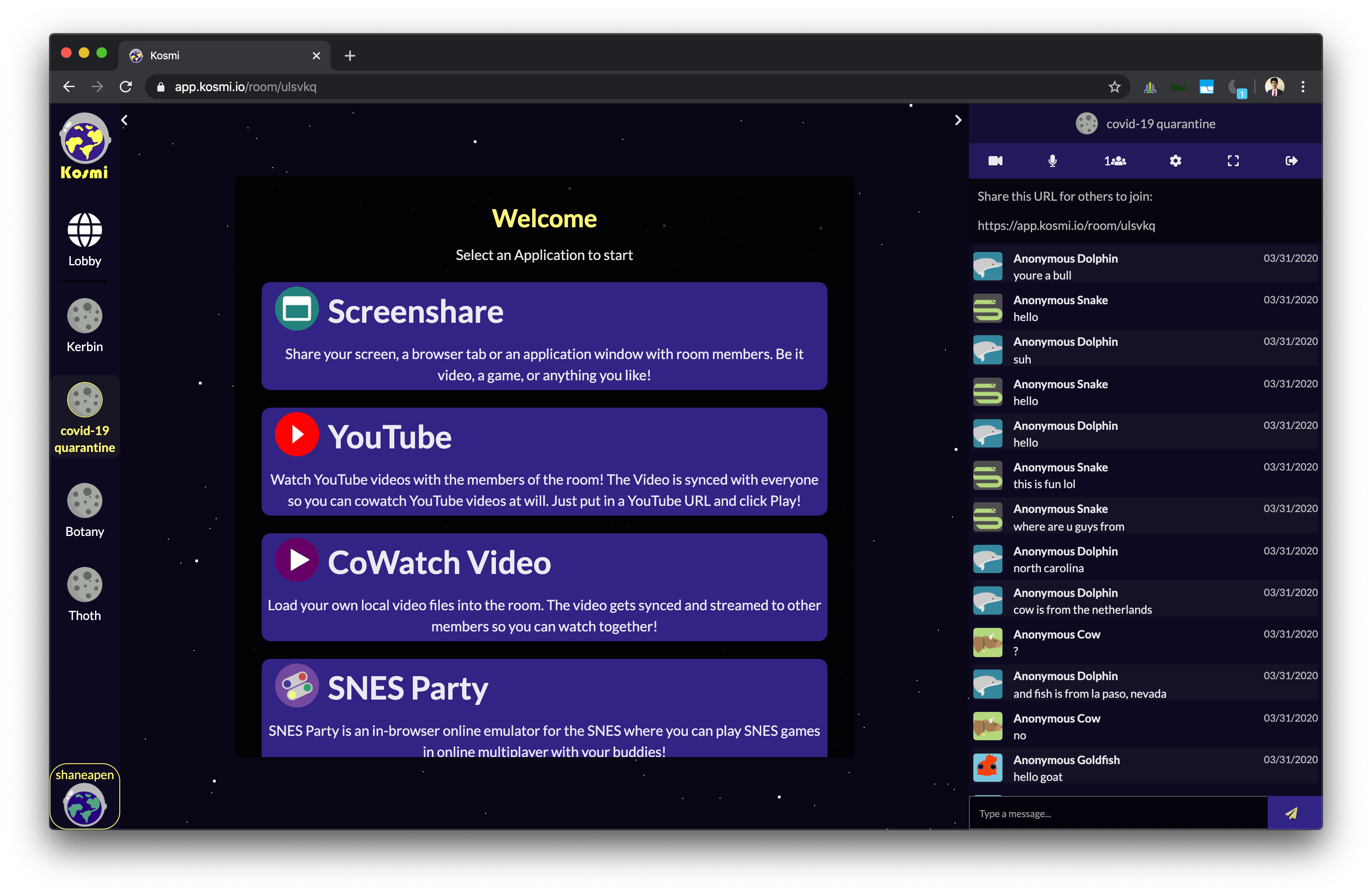Collapse the chat panel
Image resolution: width=1372 pixels, height=895 pixels.
(x=959, y=120)
